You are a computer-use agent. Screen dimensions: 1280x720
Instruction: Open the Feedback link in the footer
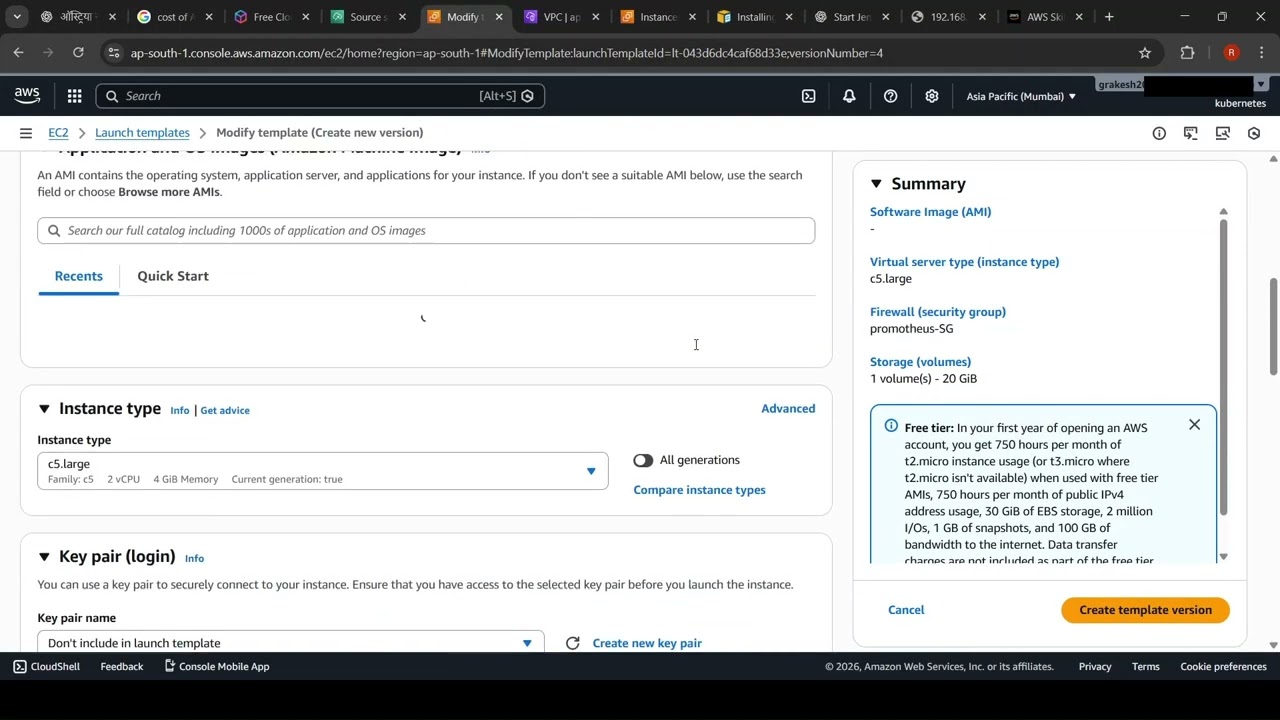click(x=122, y=667)
